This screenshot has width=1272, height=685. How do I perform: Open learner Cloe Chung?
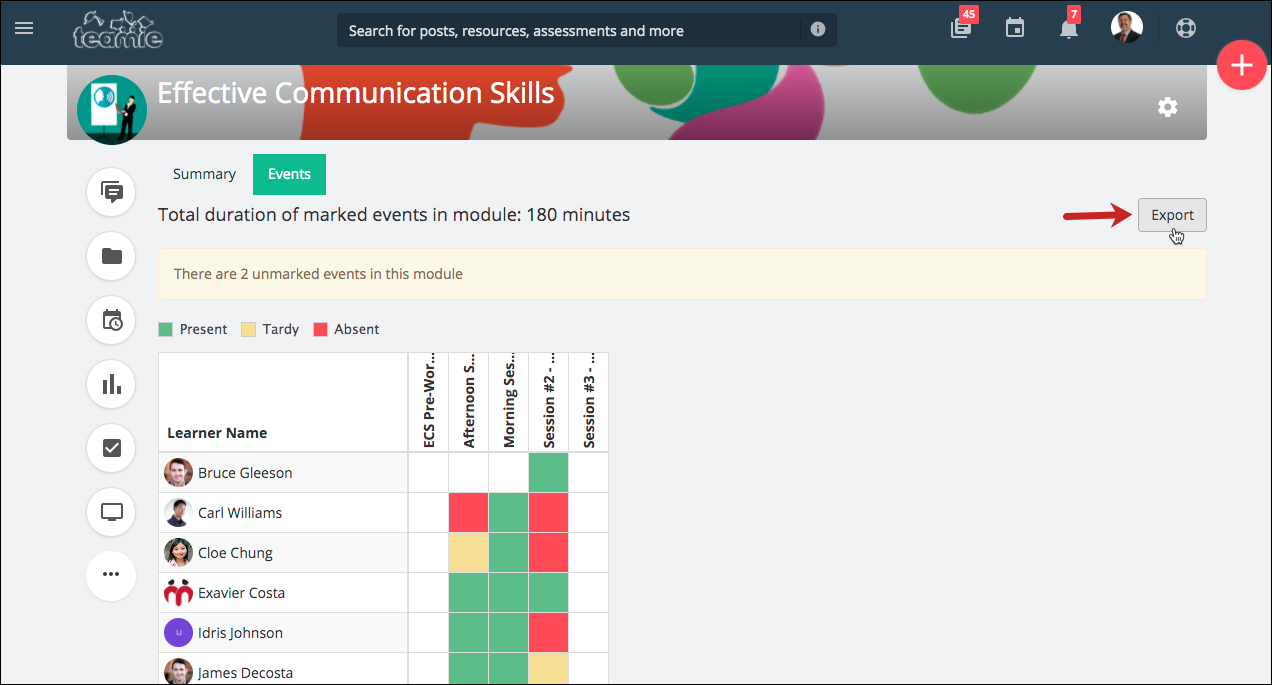tap(235, 553)
